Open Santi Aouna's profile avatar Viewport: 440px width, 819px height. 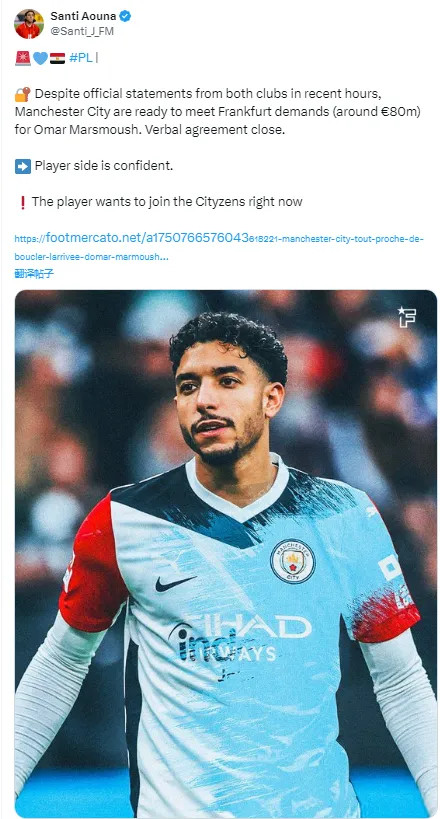(x=29, y=24)
